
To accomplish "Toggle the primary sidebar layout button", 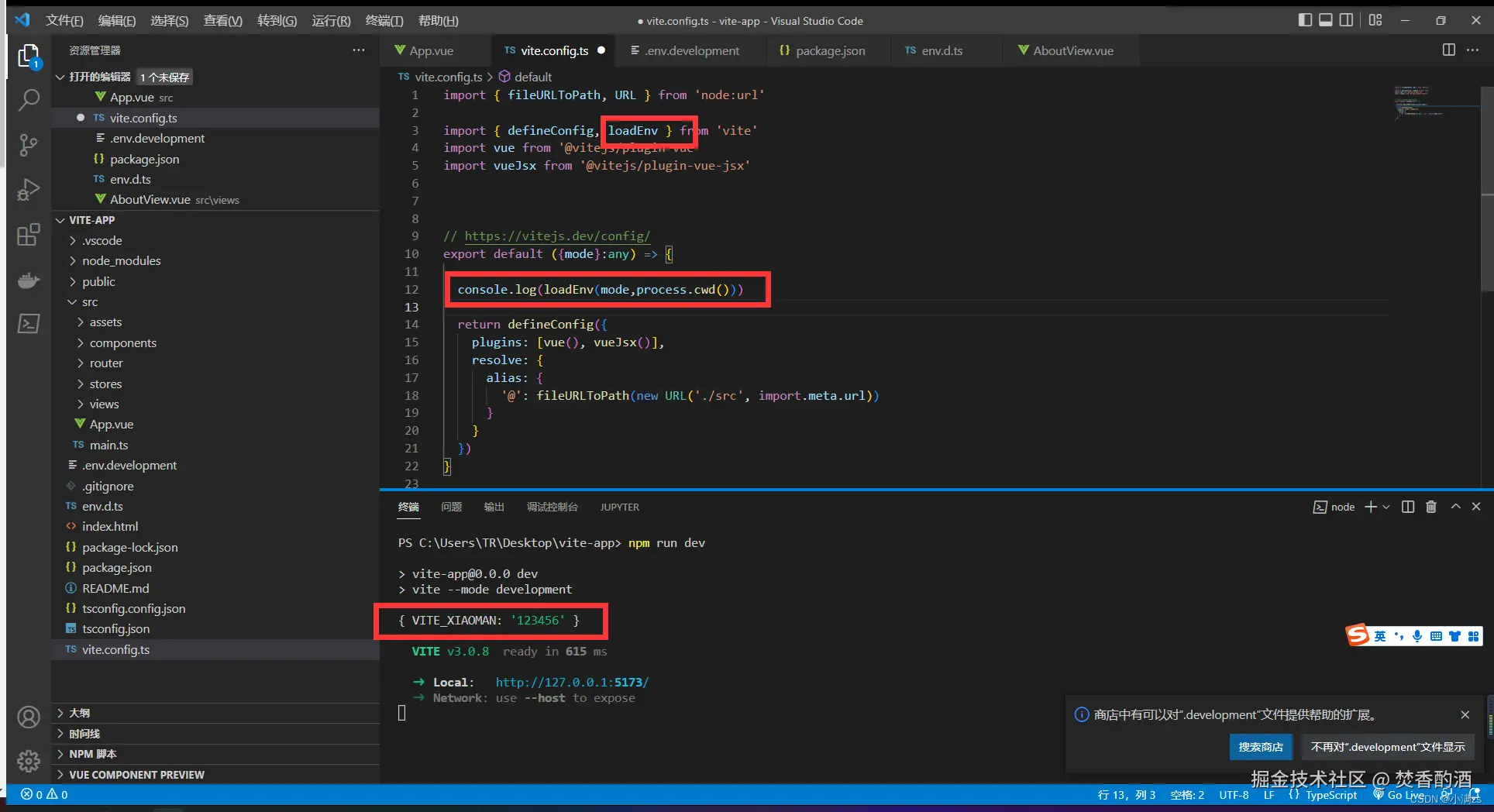I will tap(1305, 20).
